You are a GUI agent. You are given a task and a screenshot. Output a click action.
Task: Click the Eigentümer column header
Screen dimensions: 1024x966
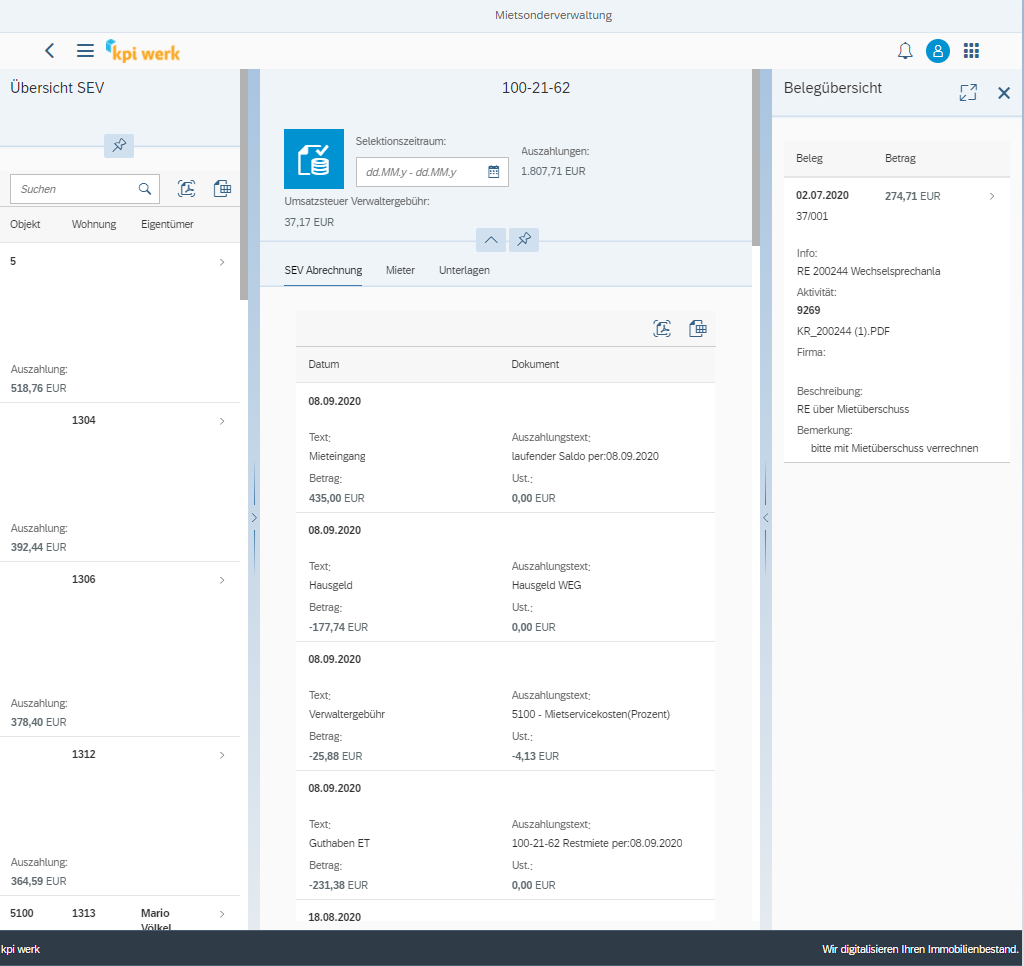[167, 224]
